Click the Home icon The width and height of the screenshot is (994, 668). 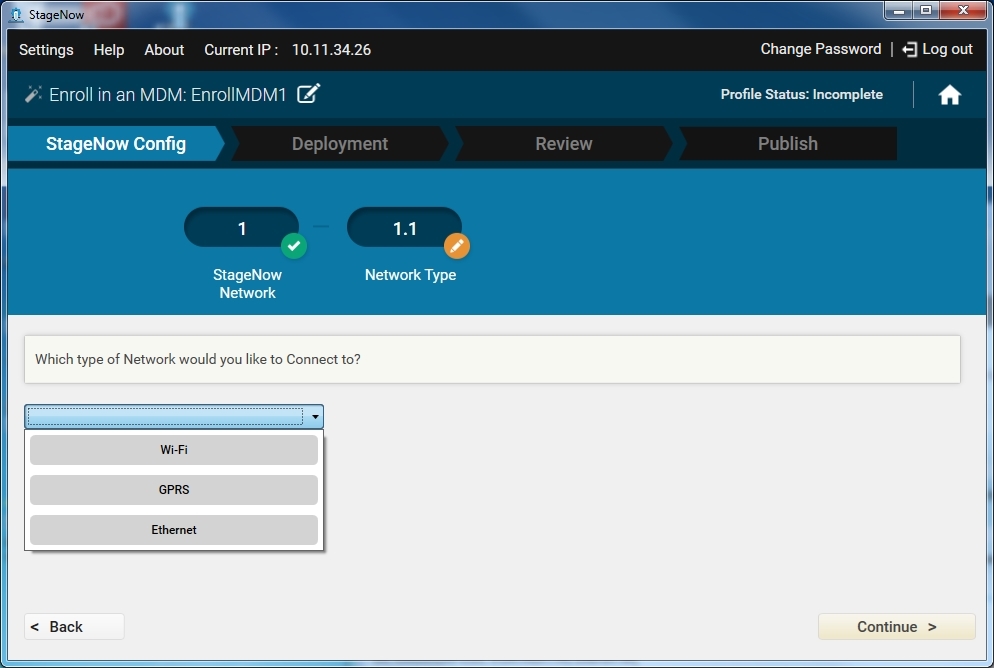pos(949,95)
